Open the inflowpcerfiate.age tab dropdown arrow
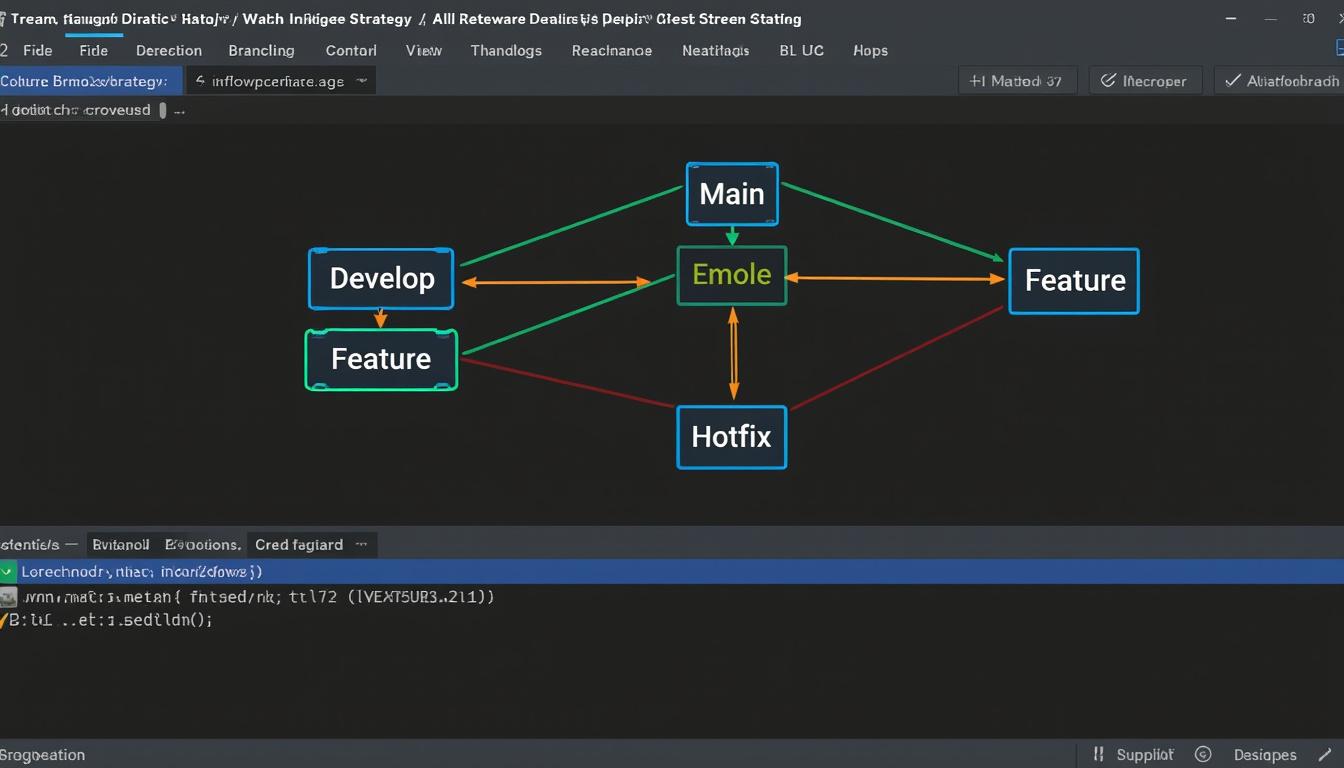Image resolution: width=1344 pixels, height=768 pixels. pos(361,81)
